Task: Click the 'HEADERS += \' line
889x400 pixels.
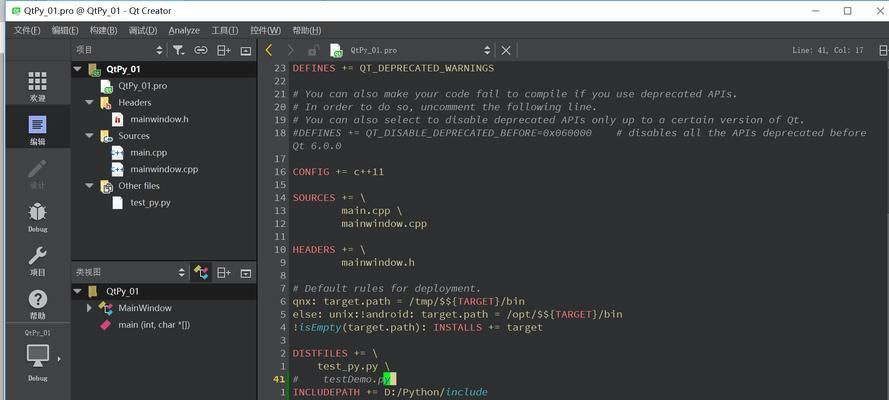Action: 329,250
